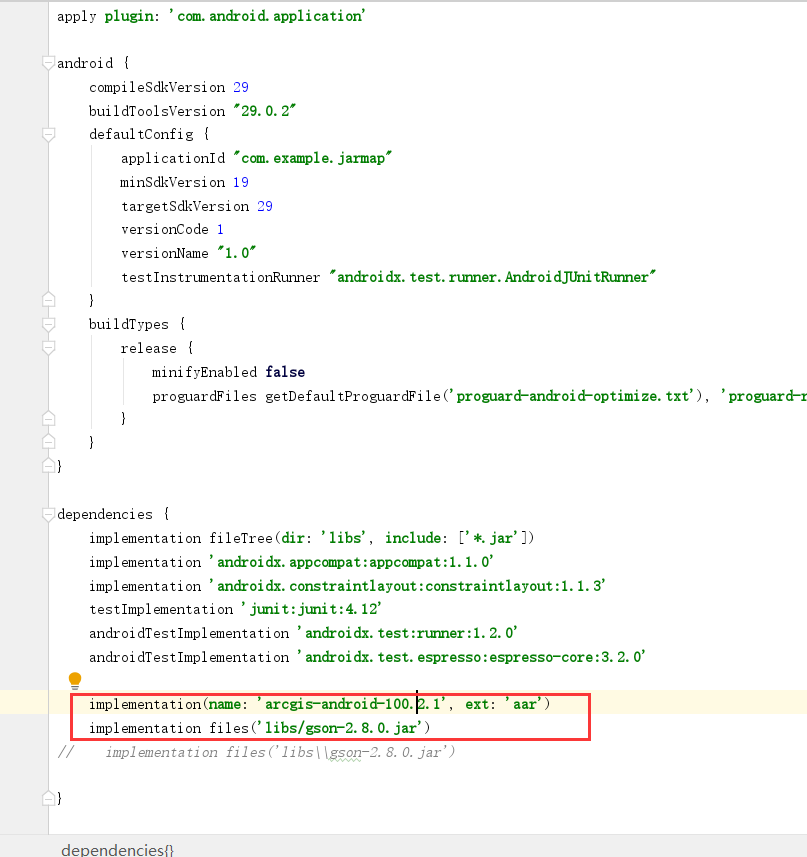Image resolution: width=807 pixels, height=857 pixels.
Task: Click fold end marker of defaultConfig block
Action: point(49,300)
